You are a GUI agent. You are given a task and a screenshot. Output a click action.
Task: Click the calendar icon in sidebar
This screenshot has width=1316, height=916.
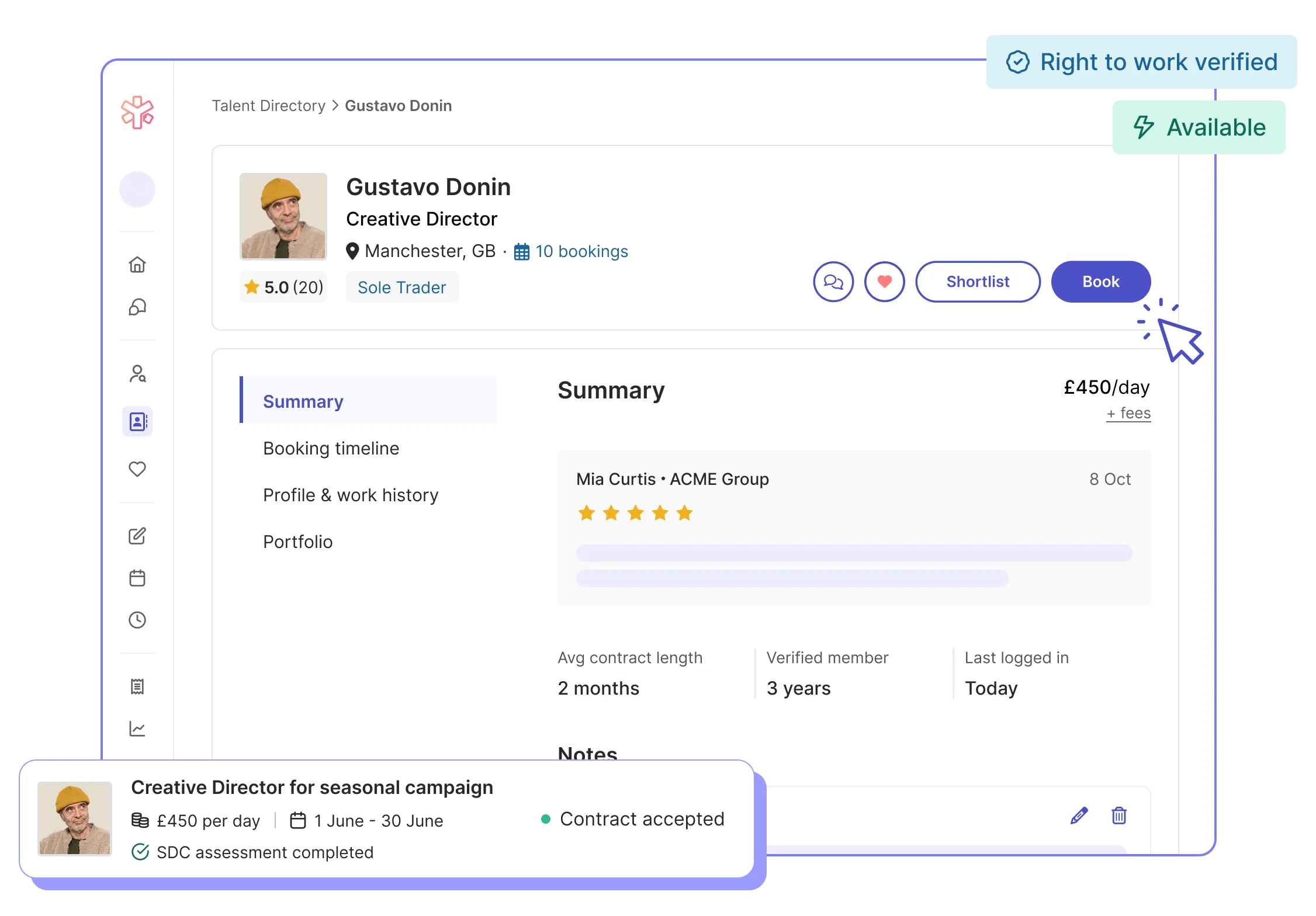[x=137, y=578]
